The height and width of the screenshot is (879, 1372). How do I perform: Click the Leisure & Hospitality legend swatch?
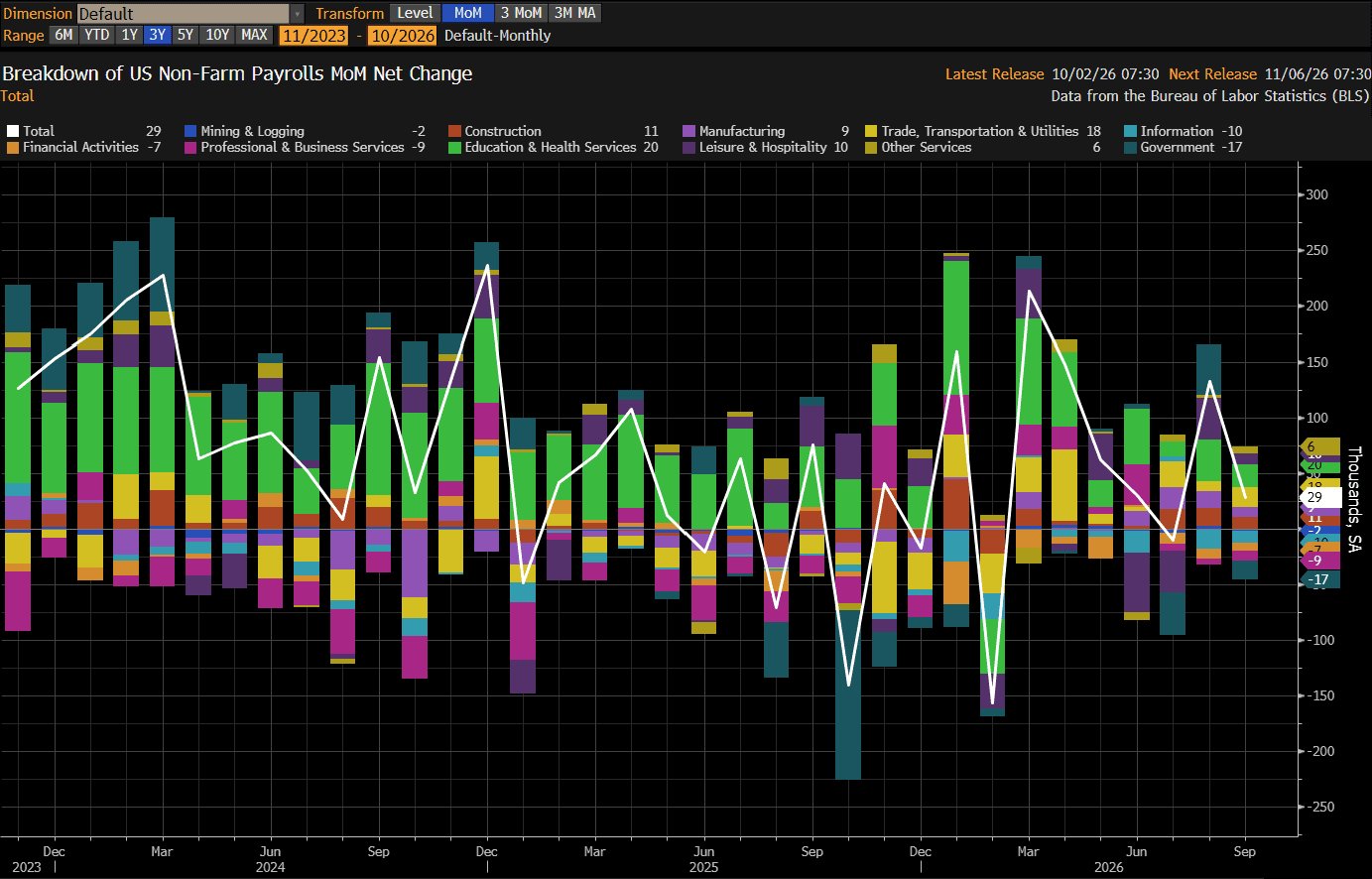coord(688,147)
